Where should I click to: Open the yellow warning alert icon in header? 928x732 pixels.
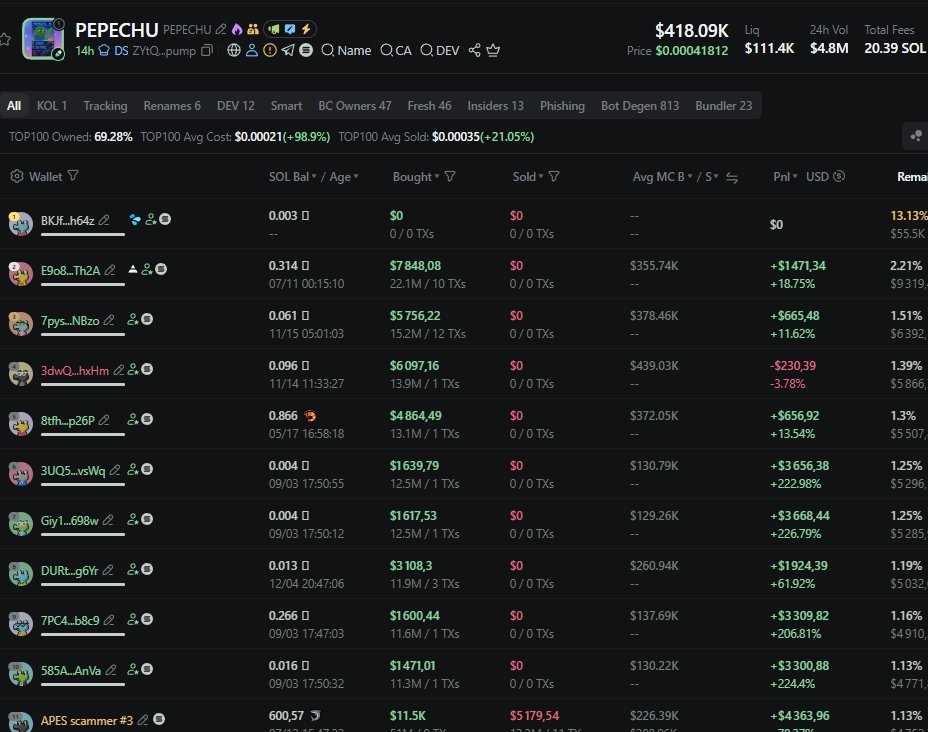(270, 50)
